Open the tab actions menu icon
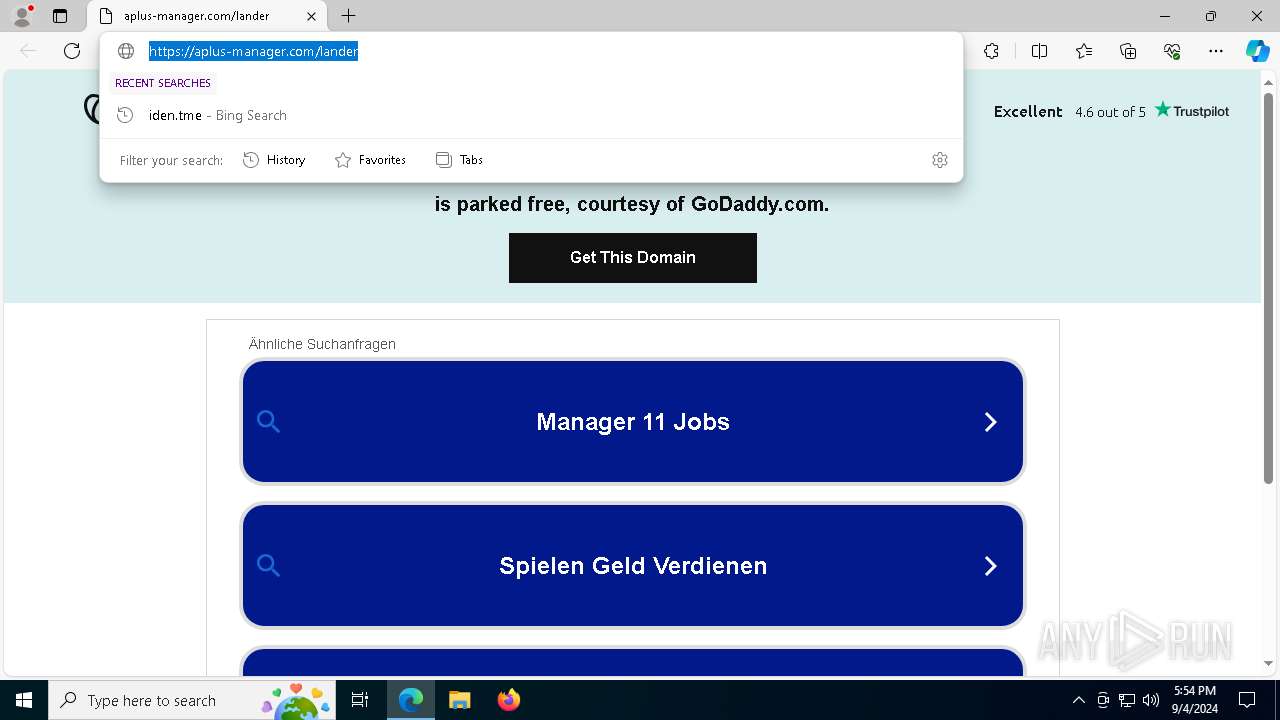Viewport: 1280px width, 720px height. click(x=60, y=16)
